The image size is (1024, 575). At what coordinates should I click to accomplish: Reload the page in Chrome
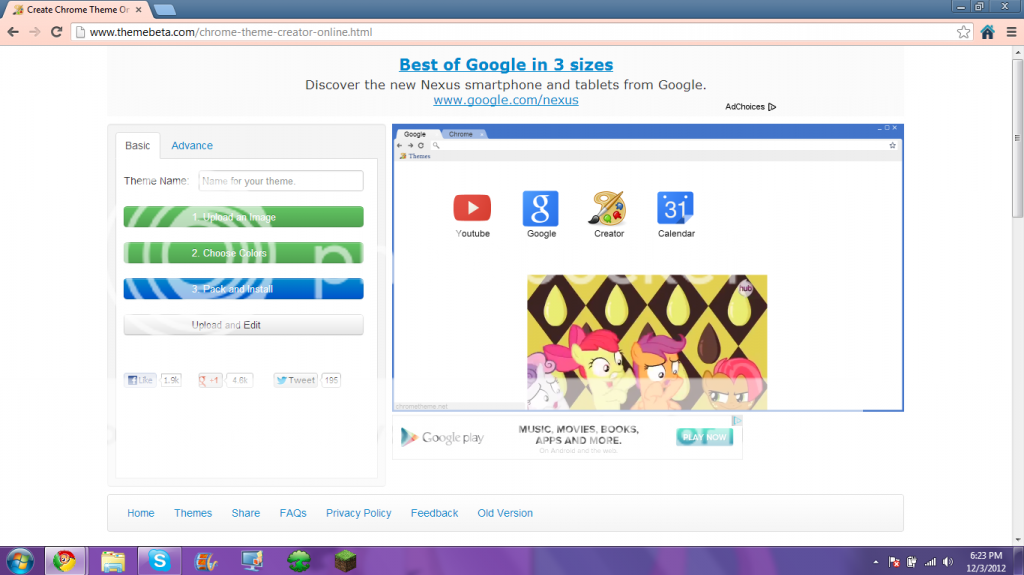(x=56, y=32)
